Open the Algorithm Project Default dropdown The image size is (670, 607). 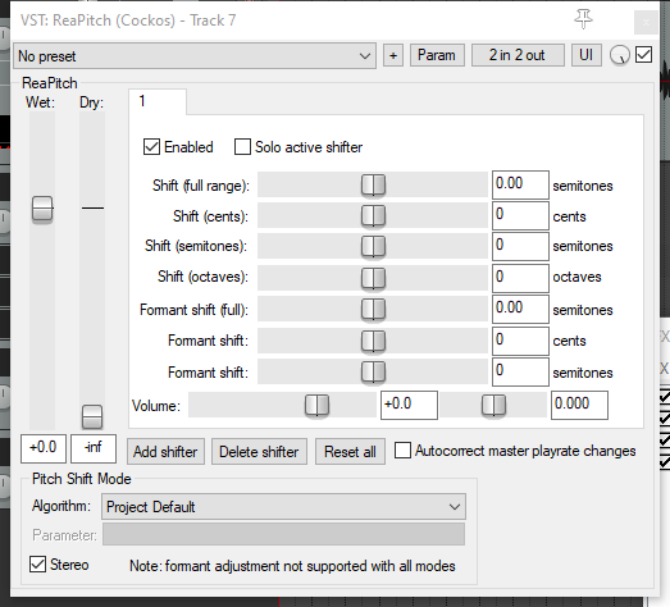click(x=284, y=507)
